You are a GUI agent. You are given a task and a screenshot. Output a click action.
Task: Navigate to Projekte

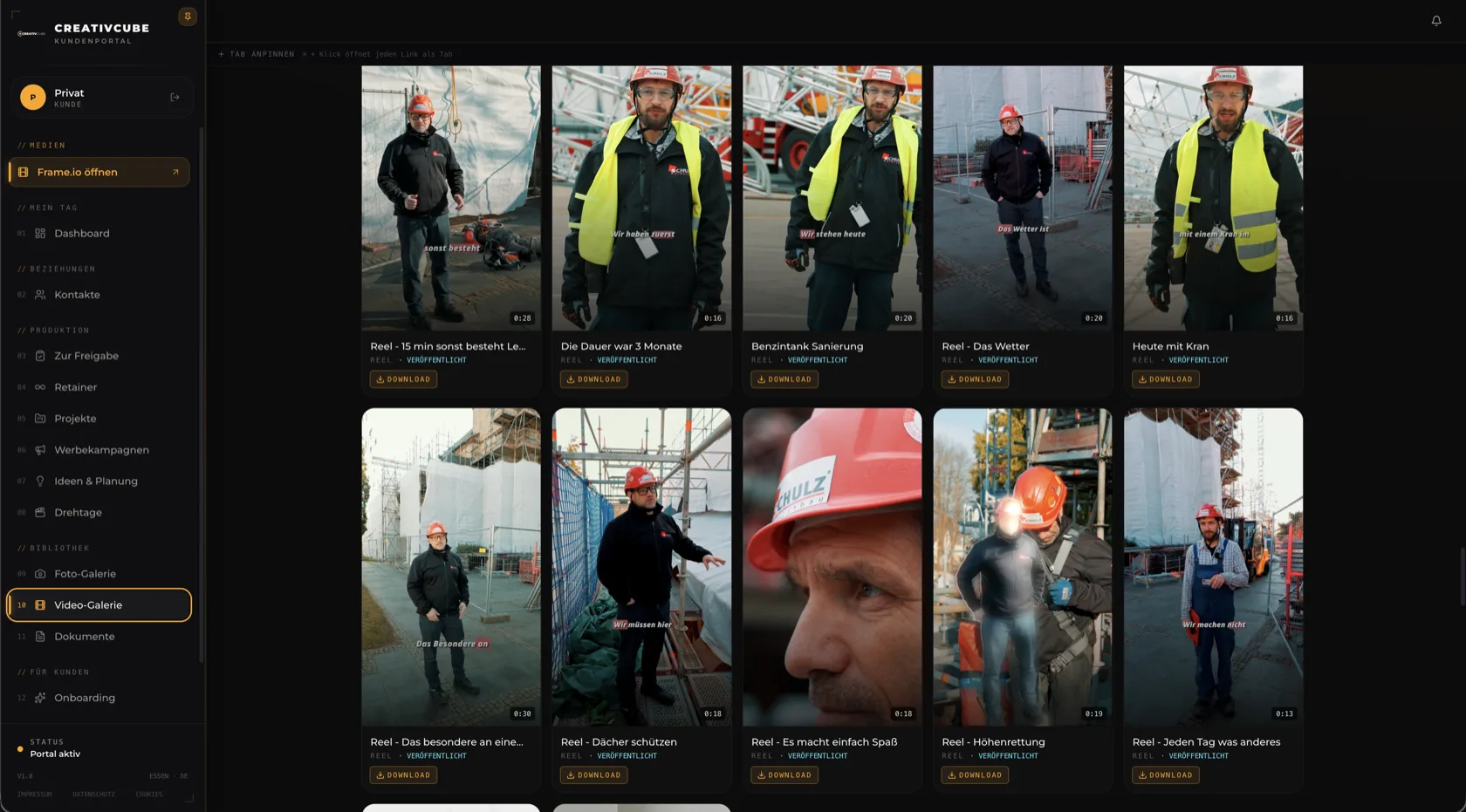click(x=99, y=419)
